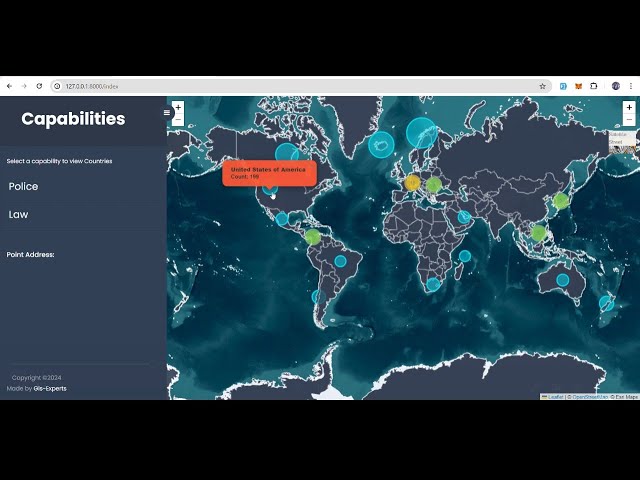Click "Select a capability to view Countries" text
Viewport: 640px width, 480px height.
point(59,161)
